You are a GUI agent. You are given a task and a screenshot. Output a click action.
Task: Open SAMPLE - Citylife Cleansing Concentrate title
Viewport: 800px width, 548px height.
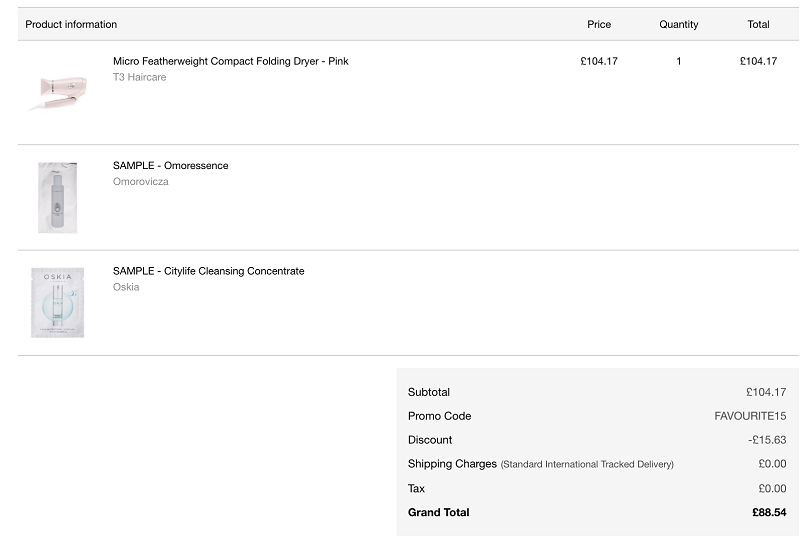[208, 271]
